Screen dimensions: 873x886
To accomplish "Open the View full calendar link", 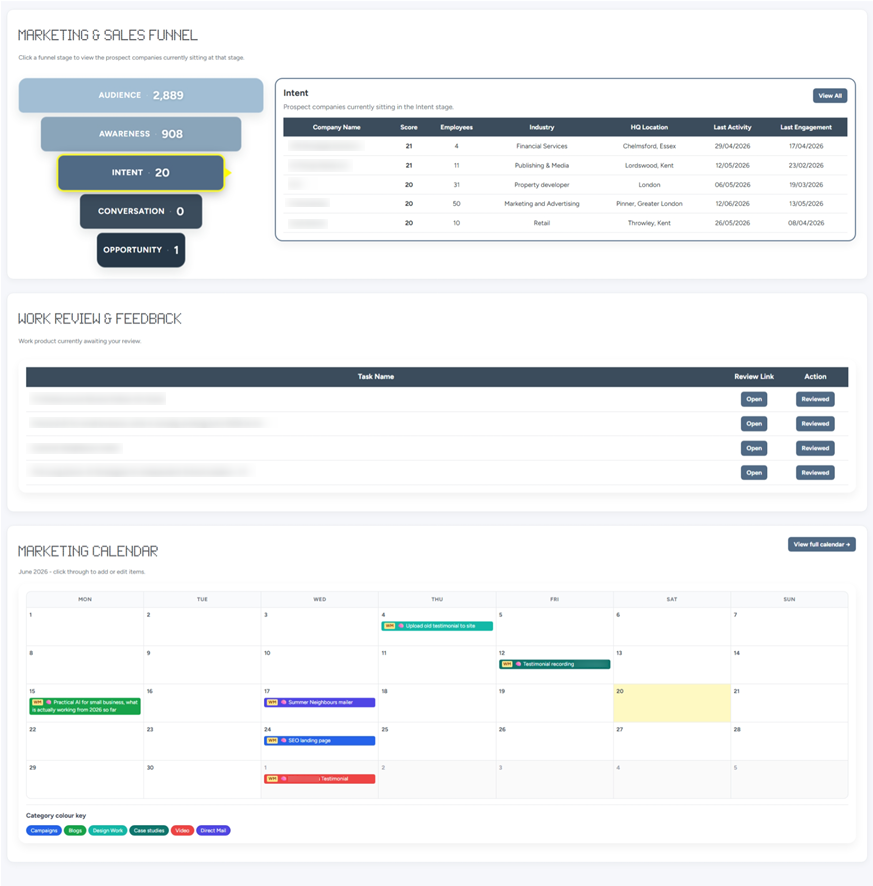I will coord(822,544).
